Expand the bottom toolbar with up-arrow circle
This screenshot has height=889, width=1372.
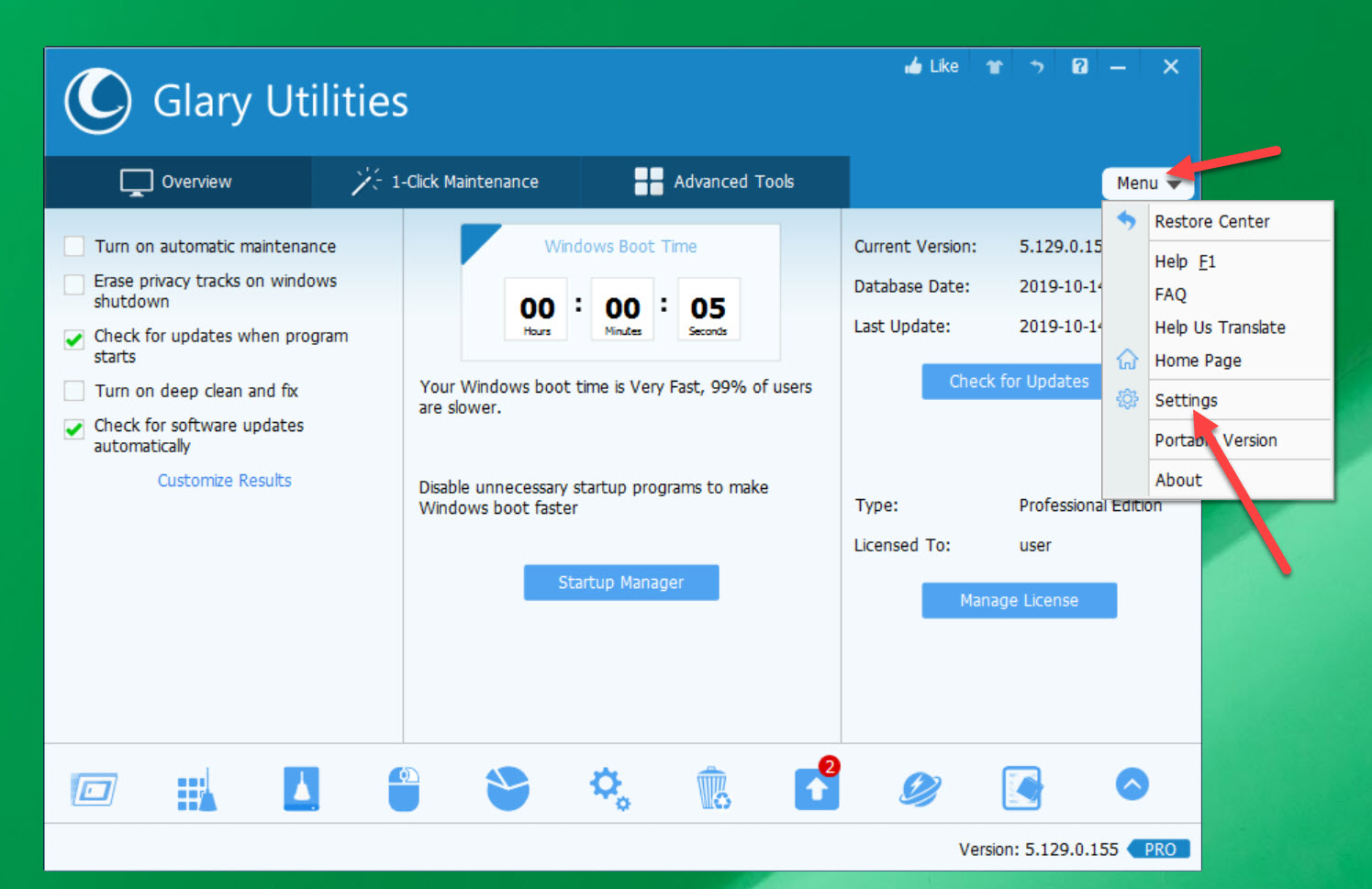point(1132,784)
